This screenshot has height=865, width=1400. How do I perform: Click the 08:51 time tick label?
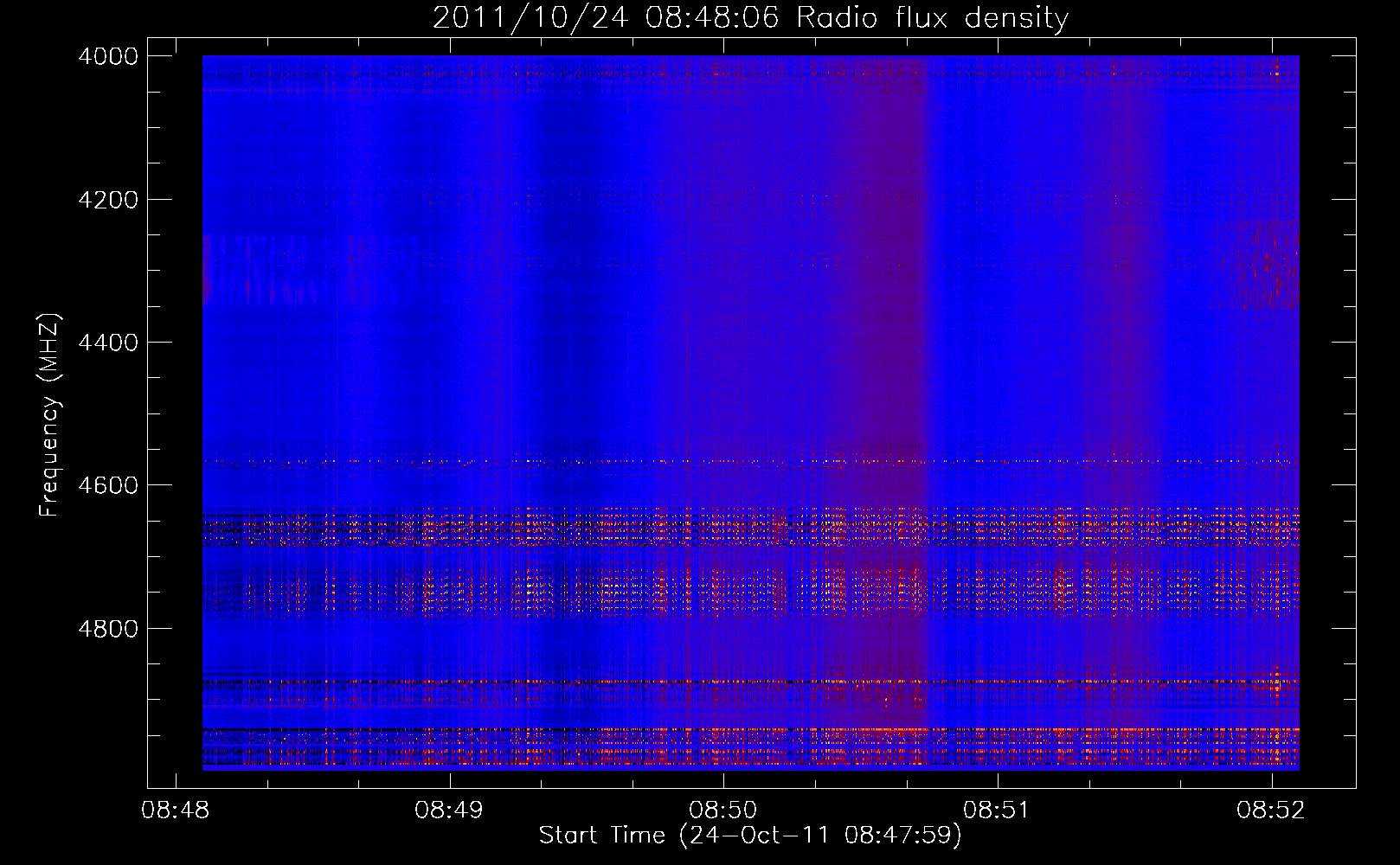997,811
